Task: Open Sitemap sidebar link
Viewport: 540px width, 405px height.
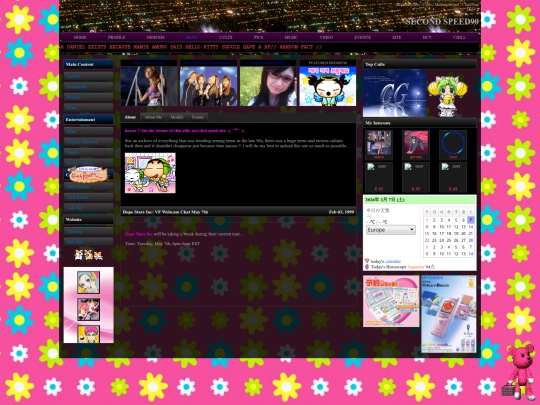Action: (x=89, y=231)
